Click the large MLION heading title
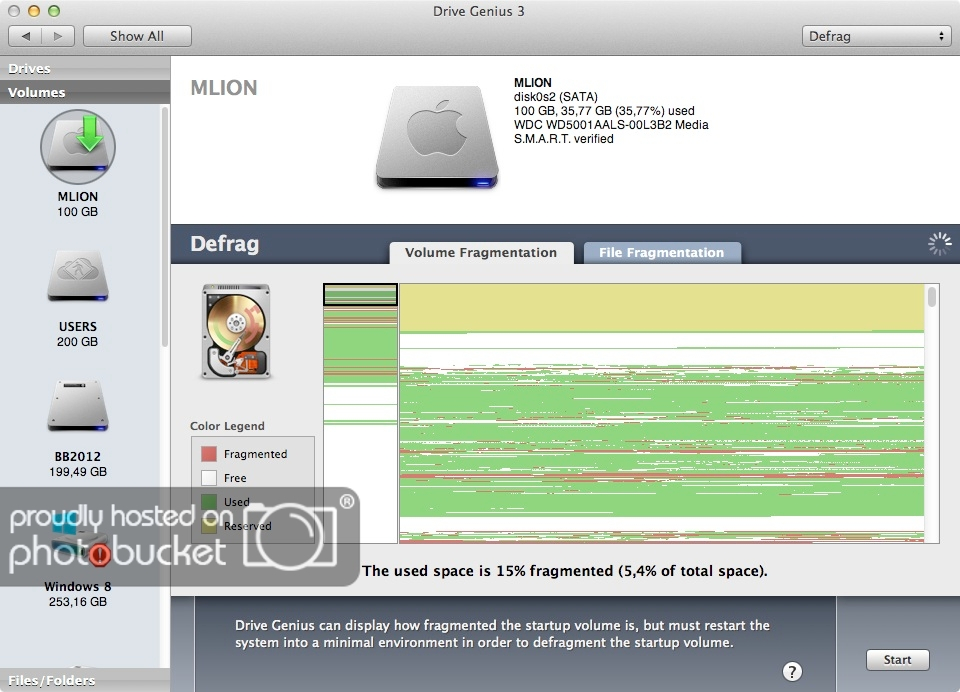 click(224, 88)
